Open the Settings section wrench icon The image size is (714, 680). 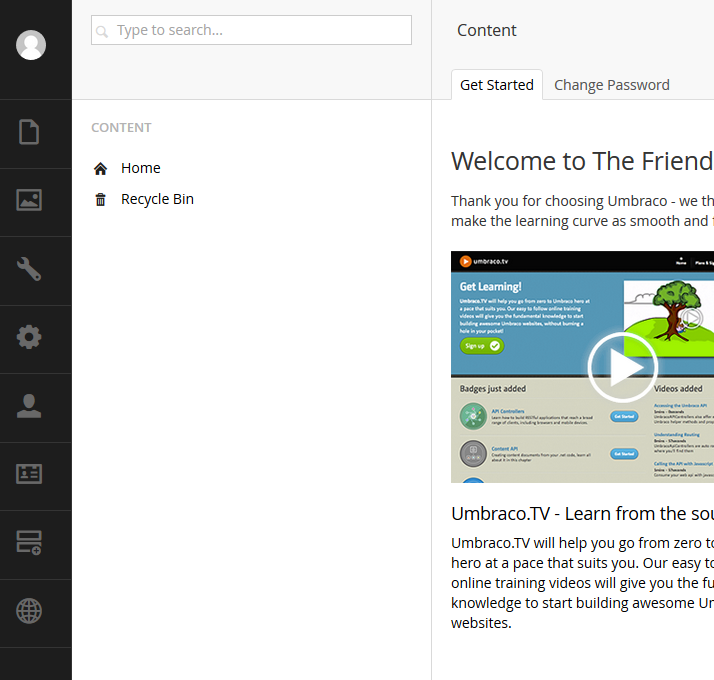(x=29, y=269)
